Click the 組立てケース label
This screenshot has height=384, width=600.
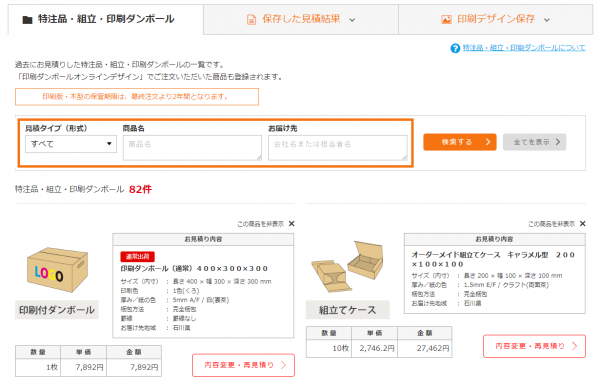tap(347, 310)
